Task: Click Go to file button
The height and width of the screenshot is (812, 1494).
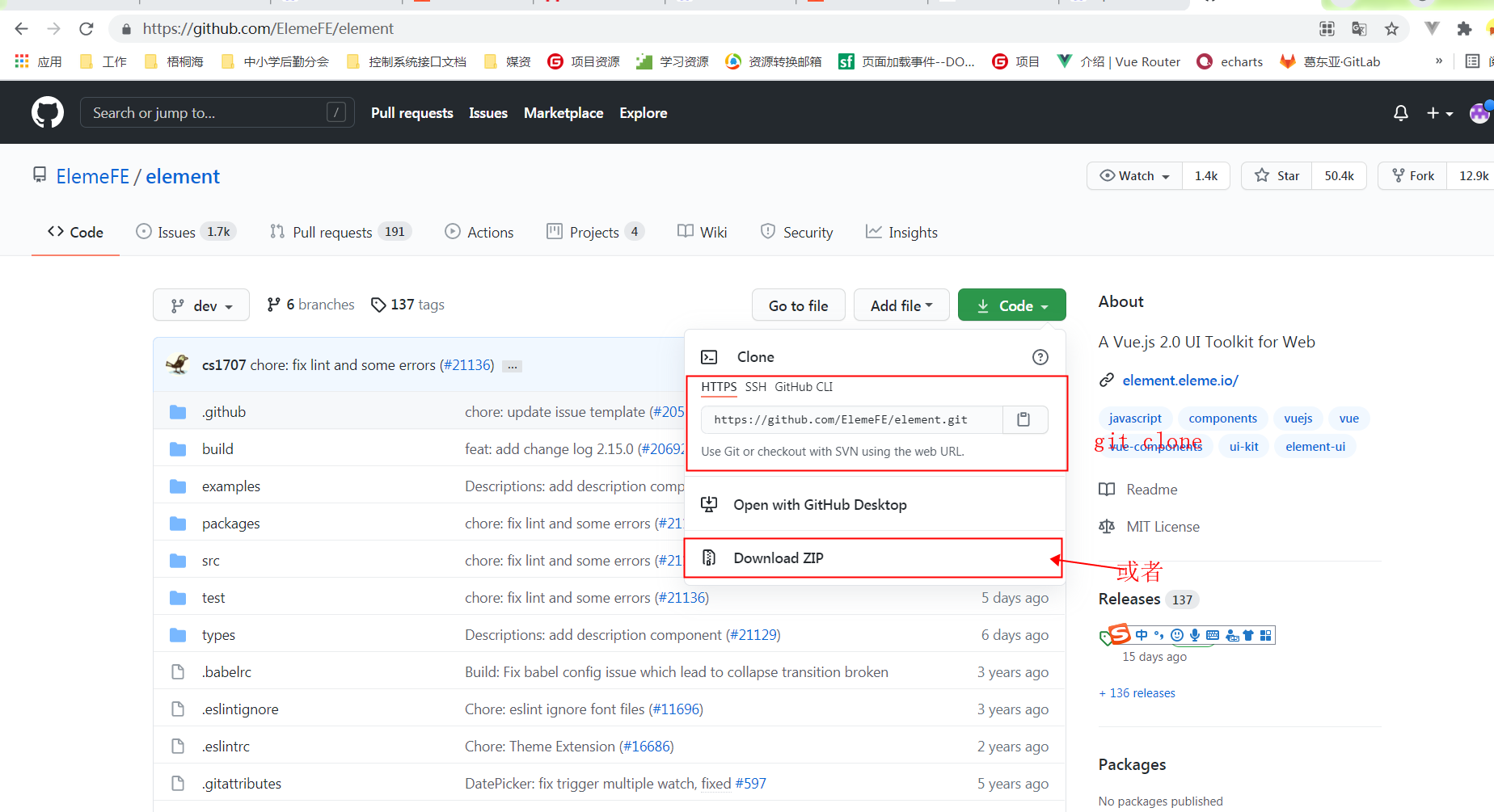Action: [x=799, y=305]
